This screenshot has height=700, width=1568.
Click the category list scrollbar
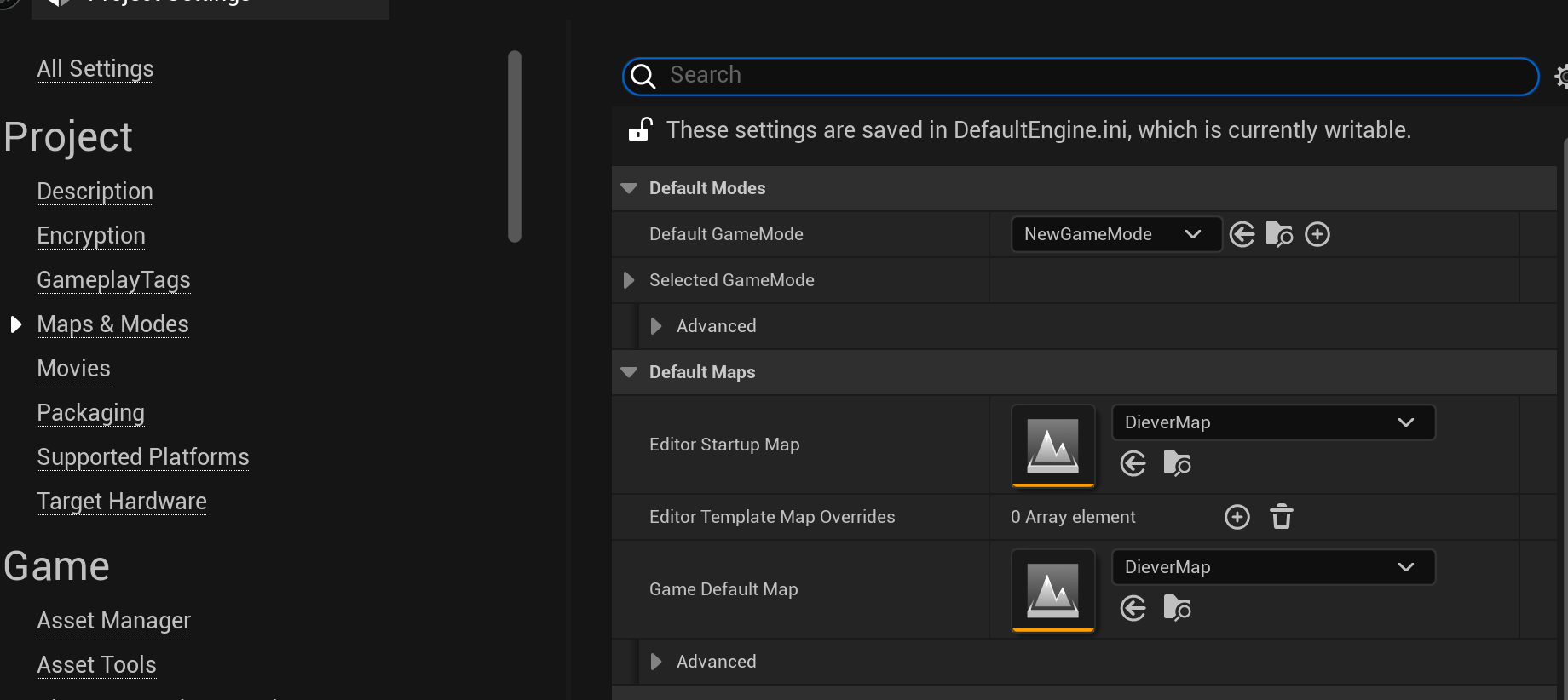514,146
